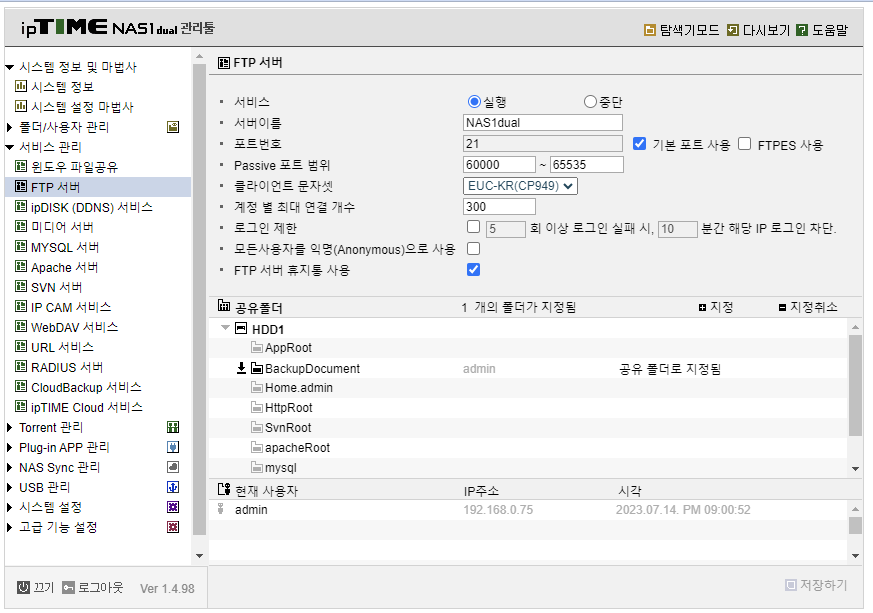Open CloudBackup 서비스 menu item

click(x=86, y=387)
